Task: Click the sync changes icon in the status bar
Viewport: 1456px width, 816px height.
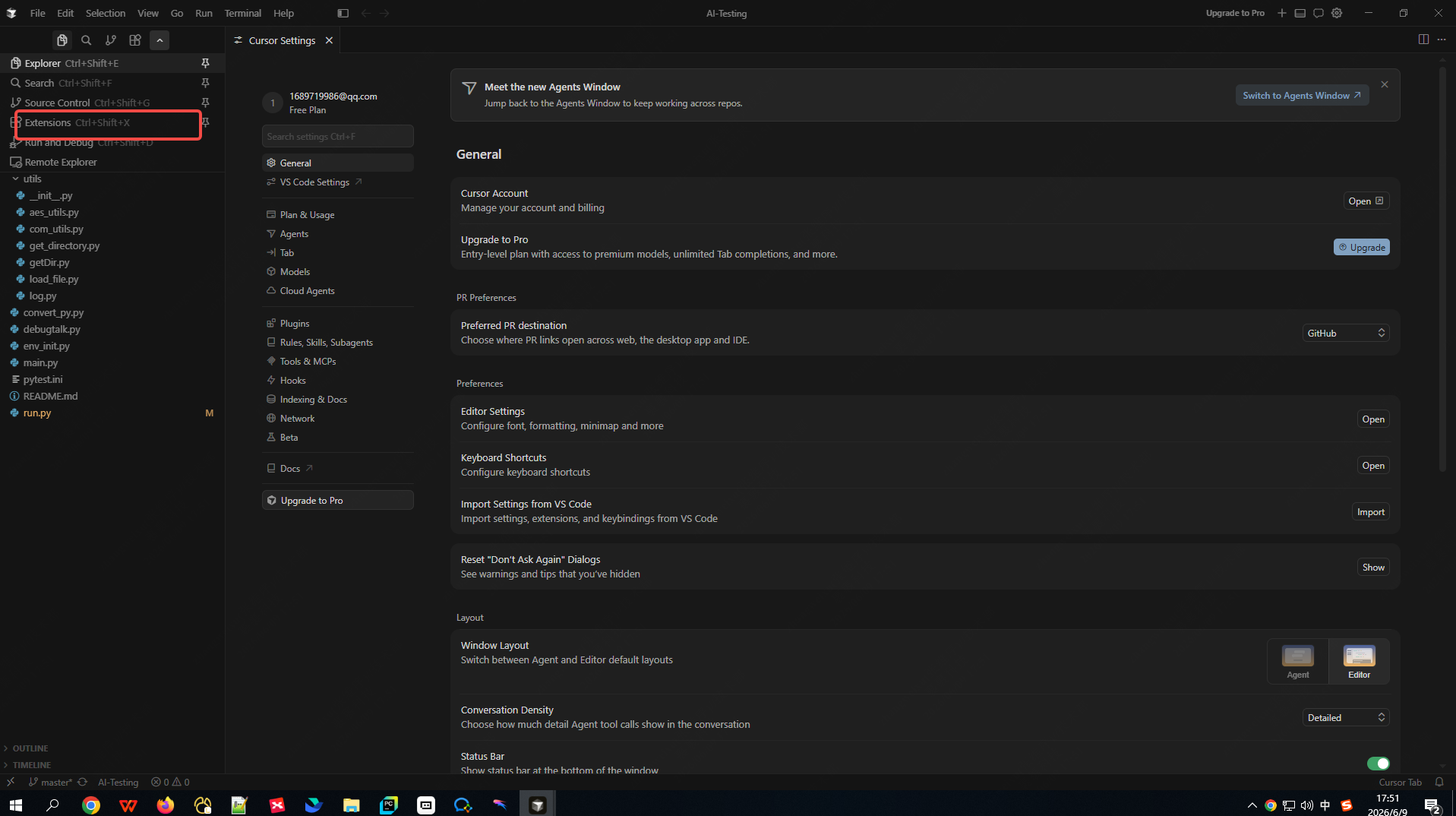Action: (82, 782)
